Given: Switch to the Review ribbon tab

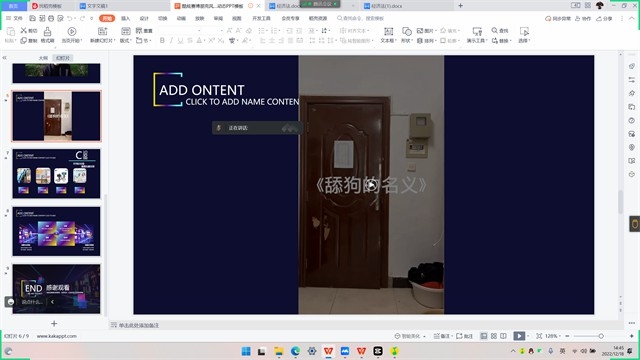Looking at the screenshot, I should point(218,18).
